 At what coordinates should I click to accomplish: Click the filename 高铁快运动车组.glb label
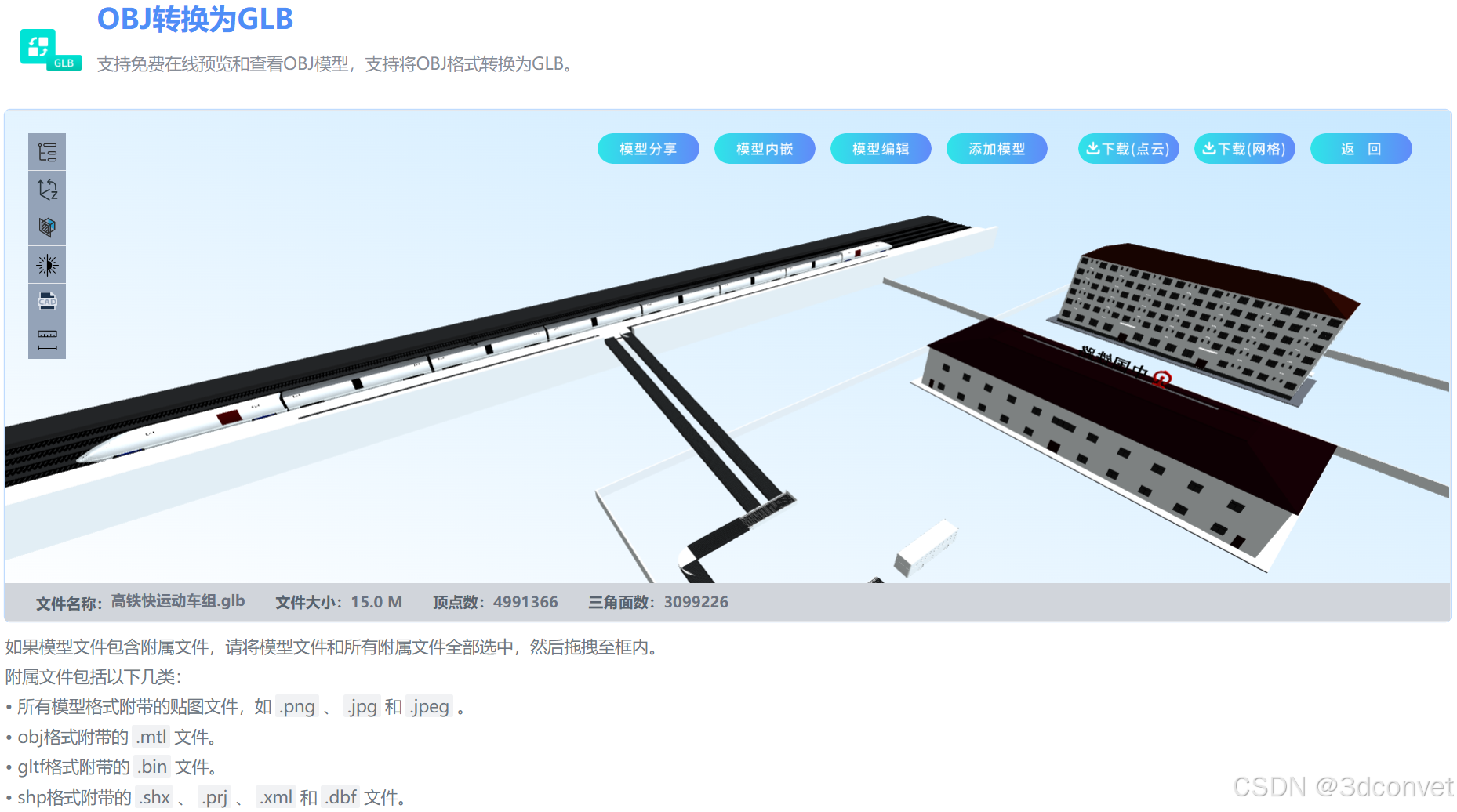pyautogui.click(x=177, y=602)
